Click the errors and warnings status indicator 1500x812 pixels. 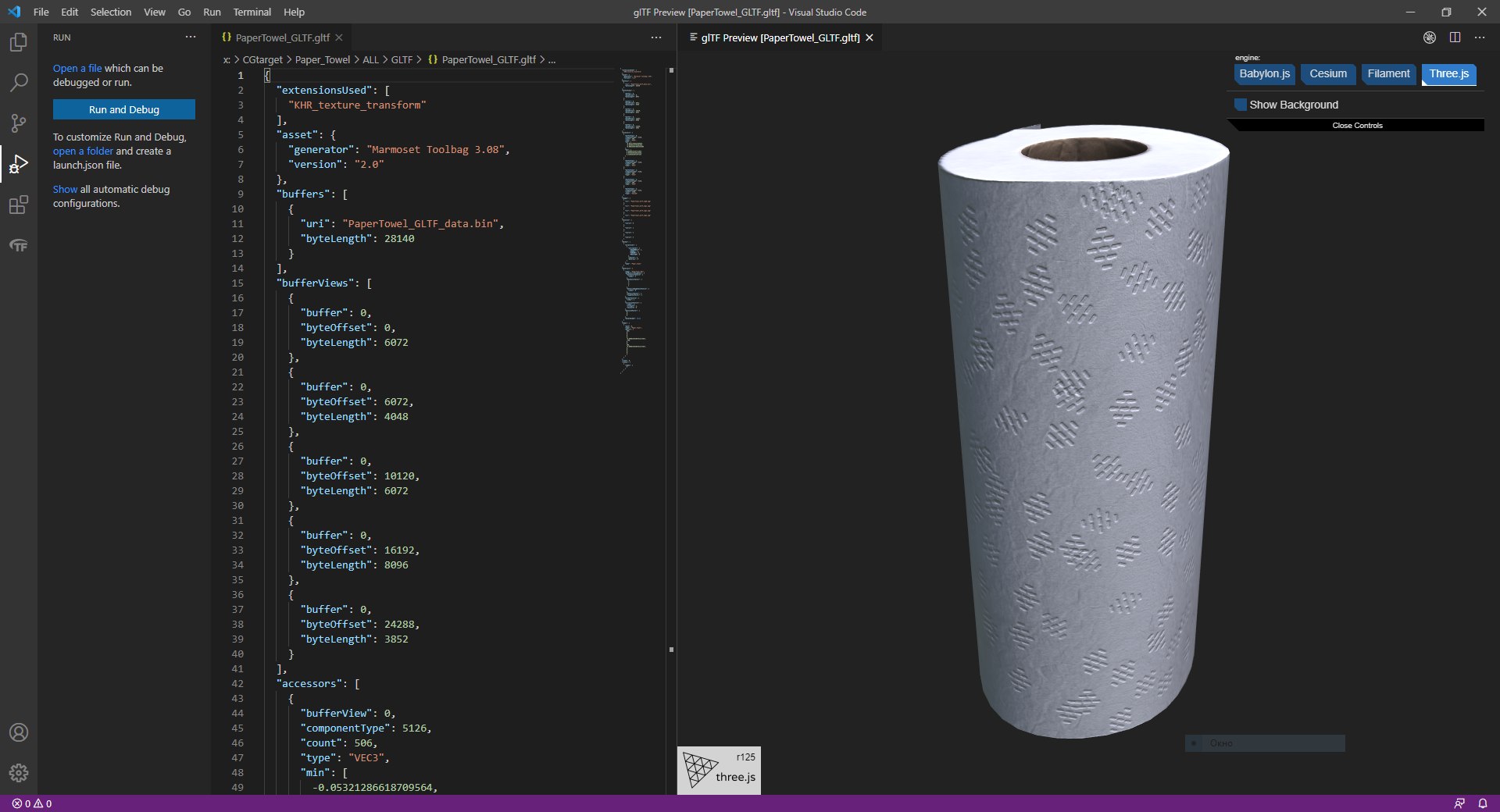coord(32,803)
